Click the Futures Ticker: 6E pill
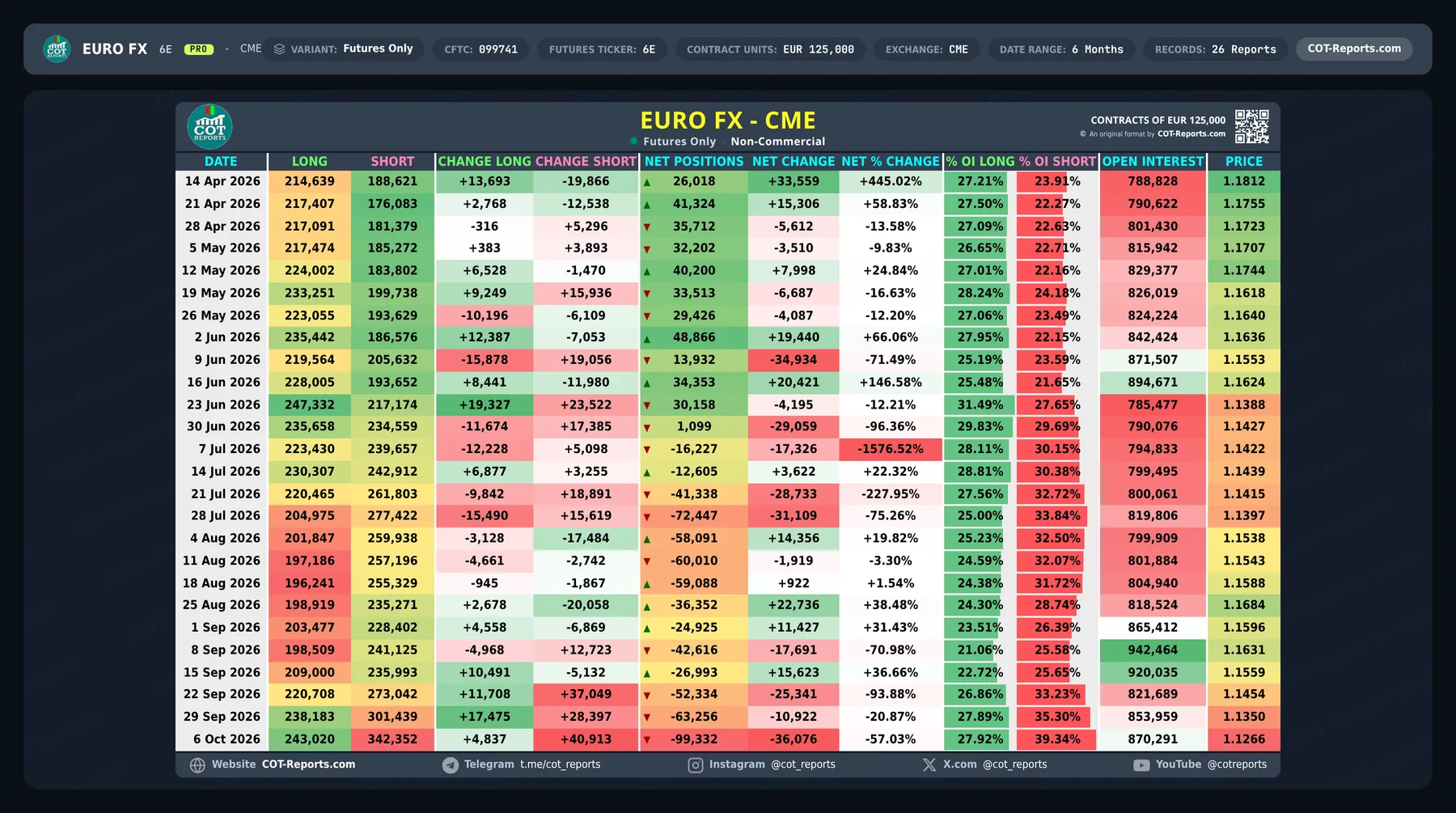The height and width of the screenshot is (813, 1456). 602,49
